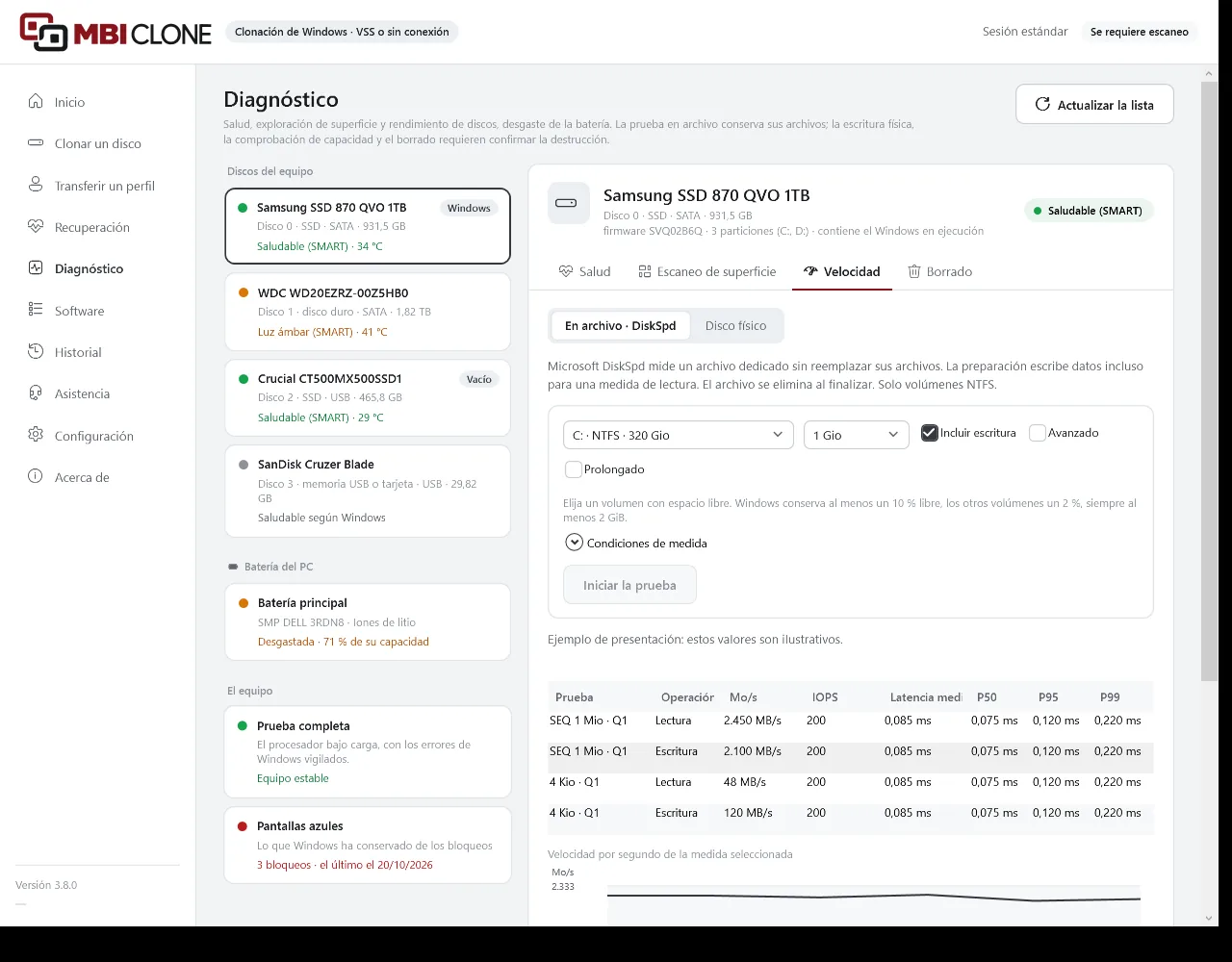
Task: Select the WDC WD20EZRZ-00Z5HB0 disk card
Action: 368,312
